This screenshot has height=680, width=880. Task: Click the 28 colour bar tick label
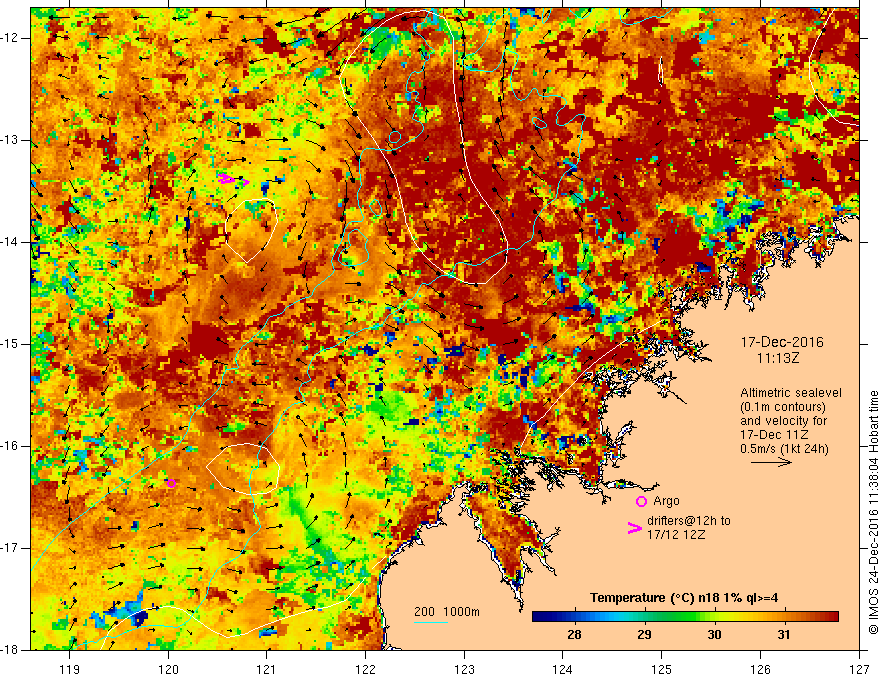(x=574, y=635)
